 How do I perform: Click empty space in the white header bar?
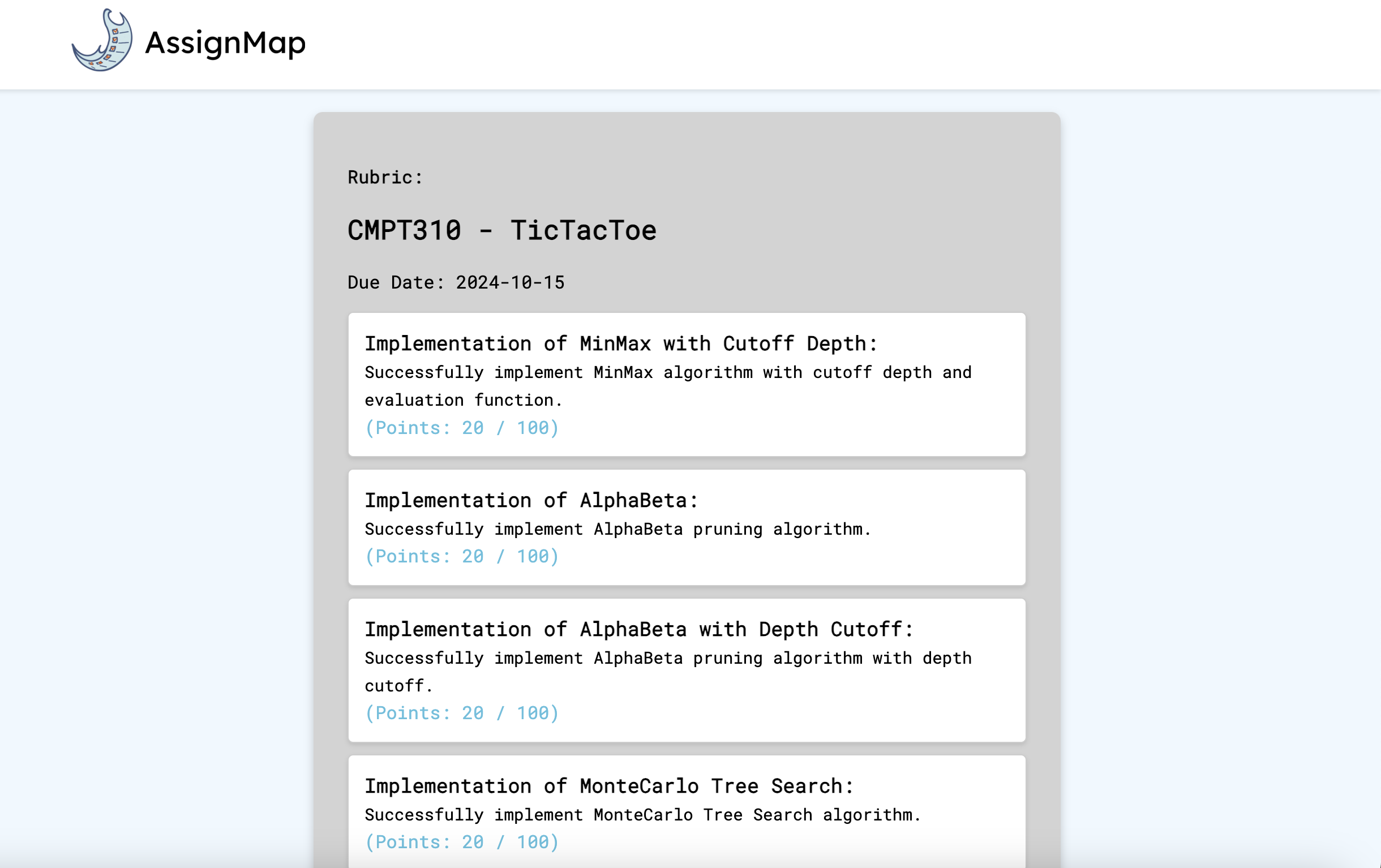click(x=860, y=43)
